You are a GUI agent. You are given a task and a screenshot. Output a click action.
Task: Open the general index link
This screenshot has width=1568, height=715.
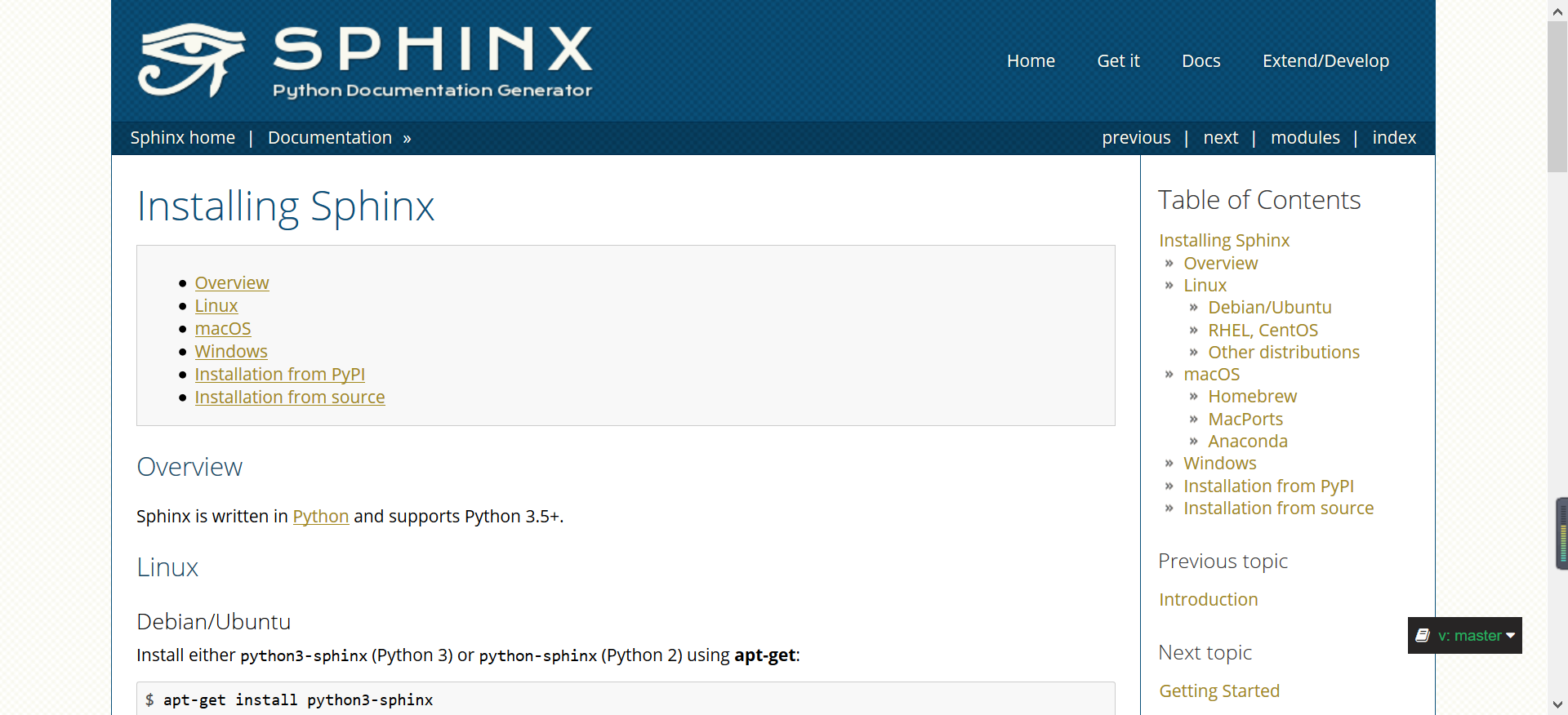coord(1394,138)
